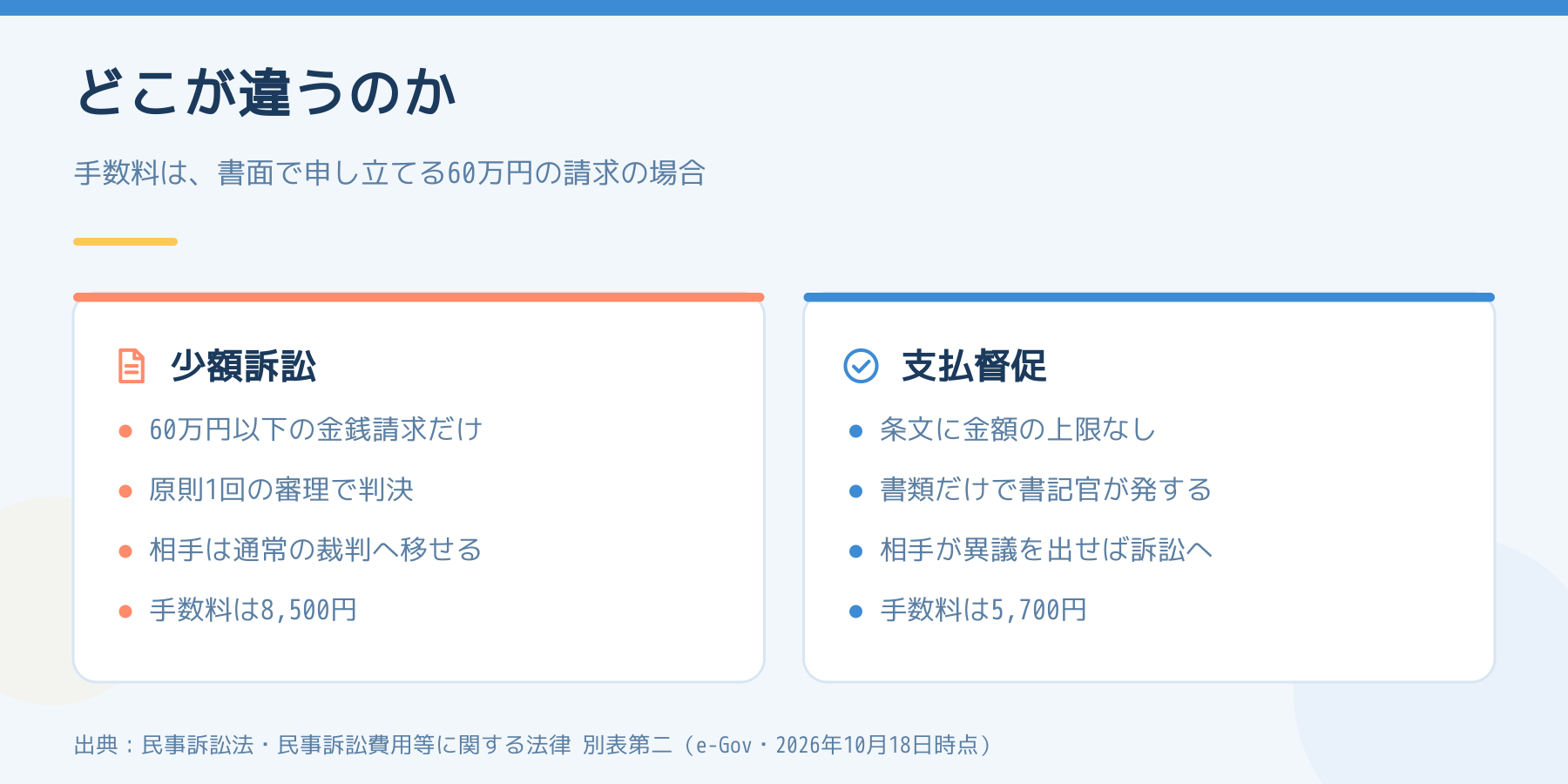Click the text 手数料は8,500円

(x=253, y=610)
